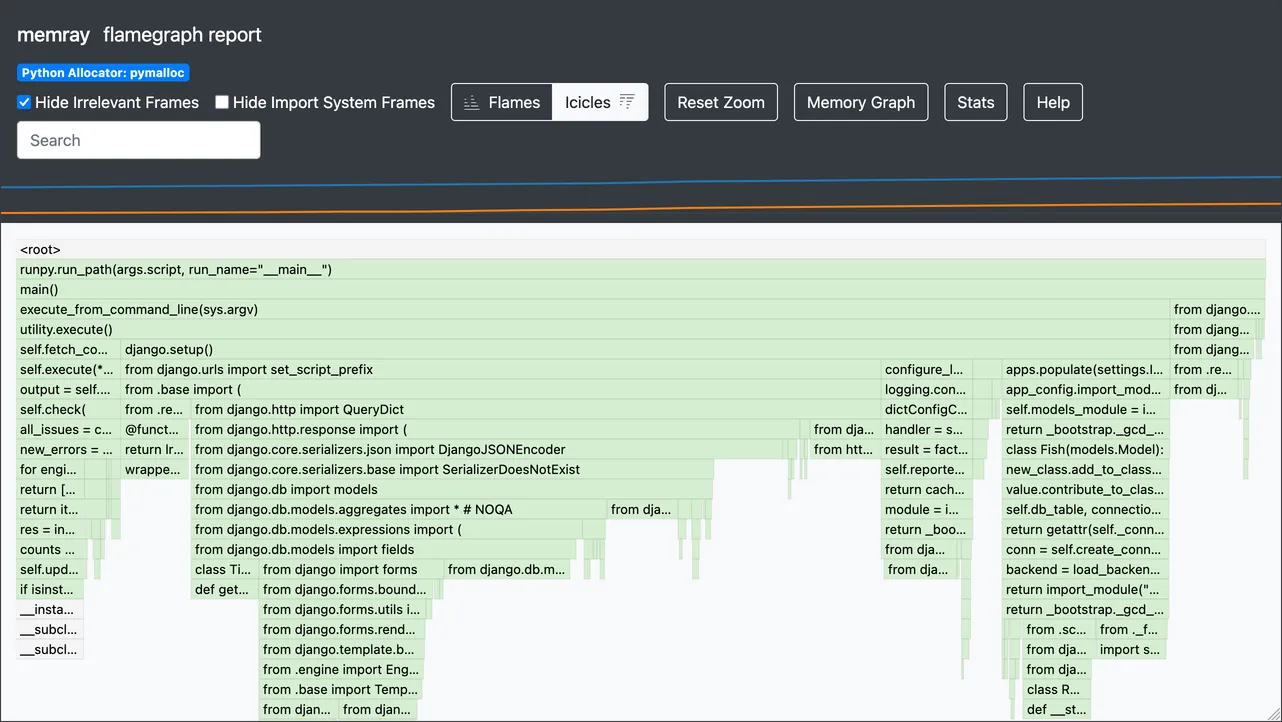The image size is (1282, 722).
Task: Click the apps.populate frame
Action: point(1085,370)
